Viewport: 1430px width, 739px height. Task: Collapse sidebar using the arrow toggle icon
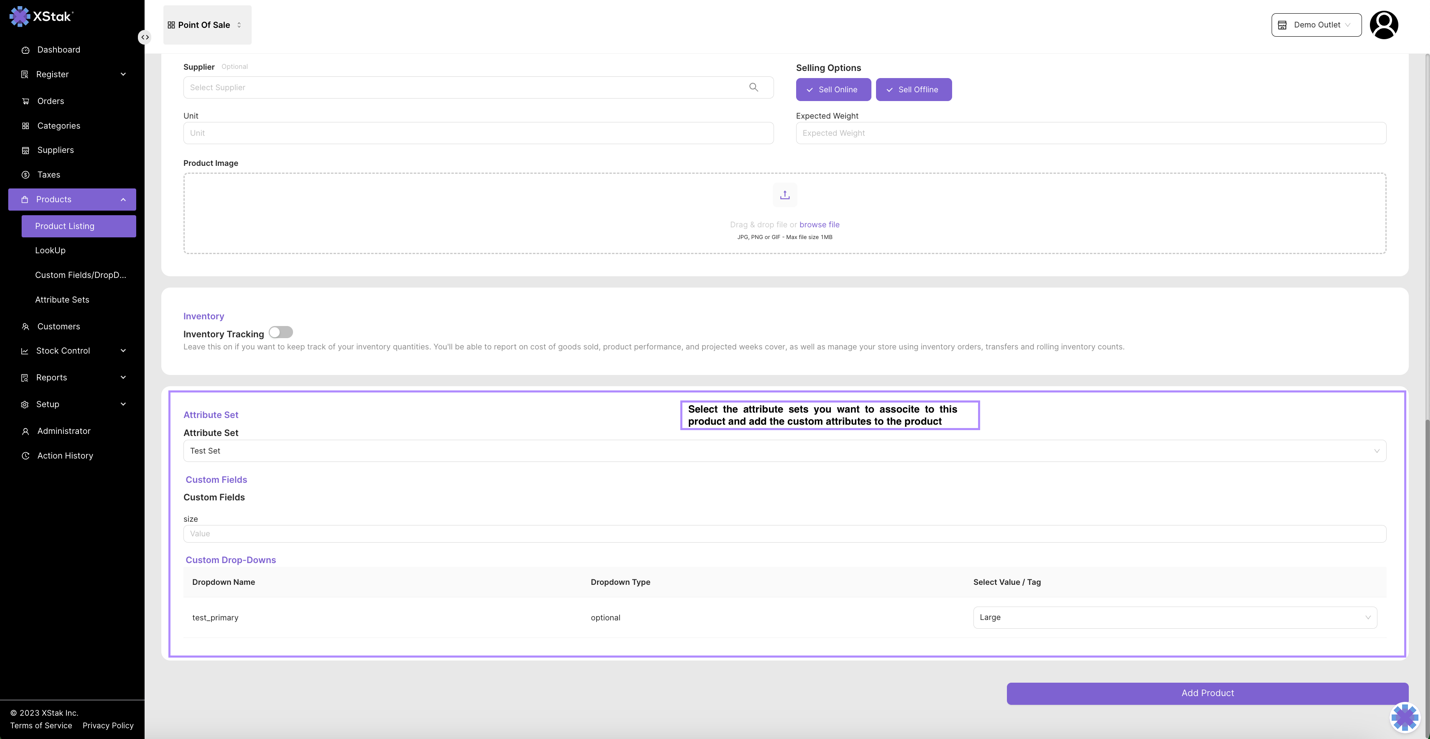[x=145, y=37]
